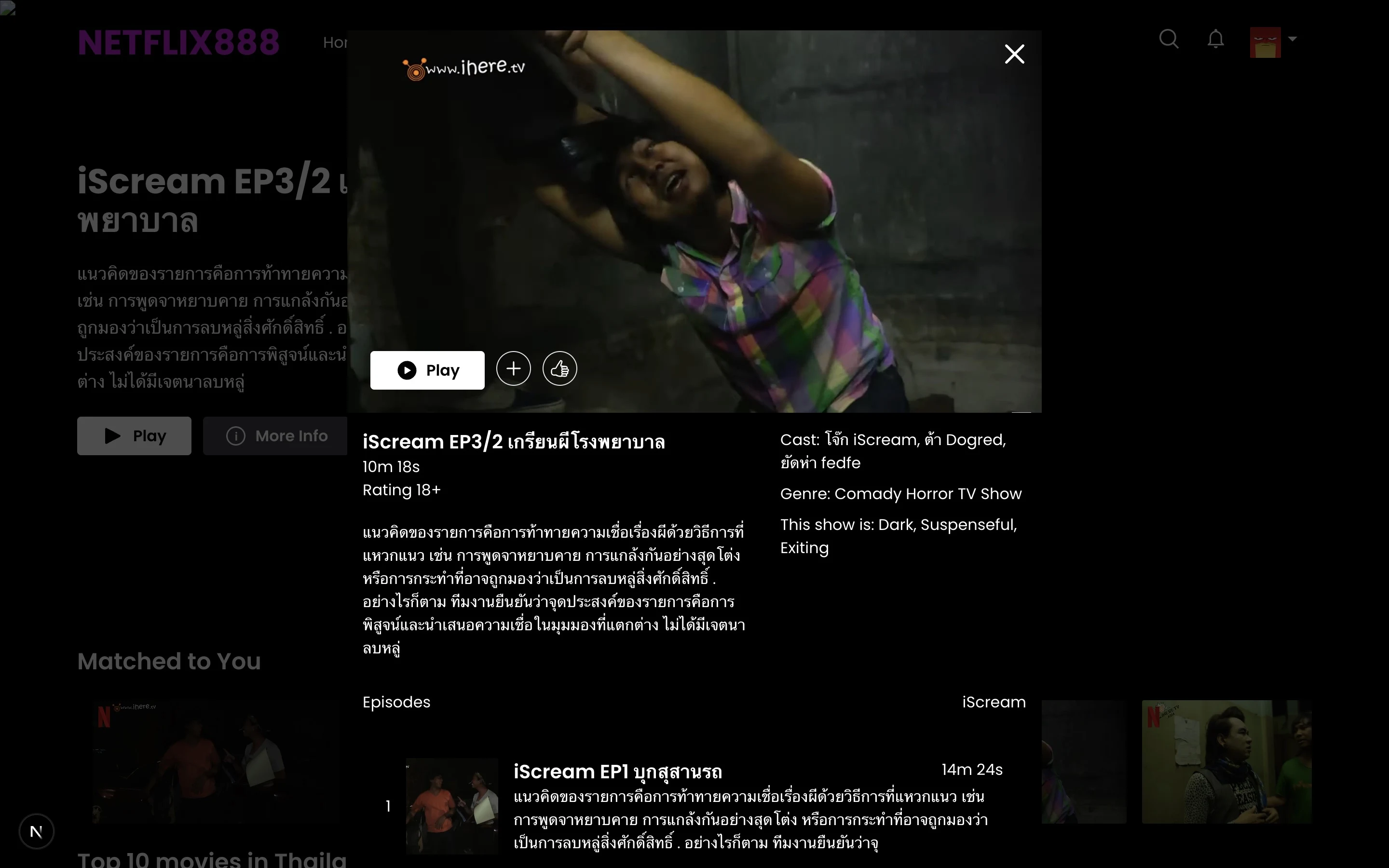The image size is (1389, 868).
Task: Click the 'Genre: Comady Horror TV Show' line
Action: pyautogui.click(x=900, y=494)
